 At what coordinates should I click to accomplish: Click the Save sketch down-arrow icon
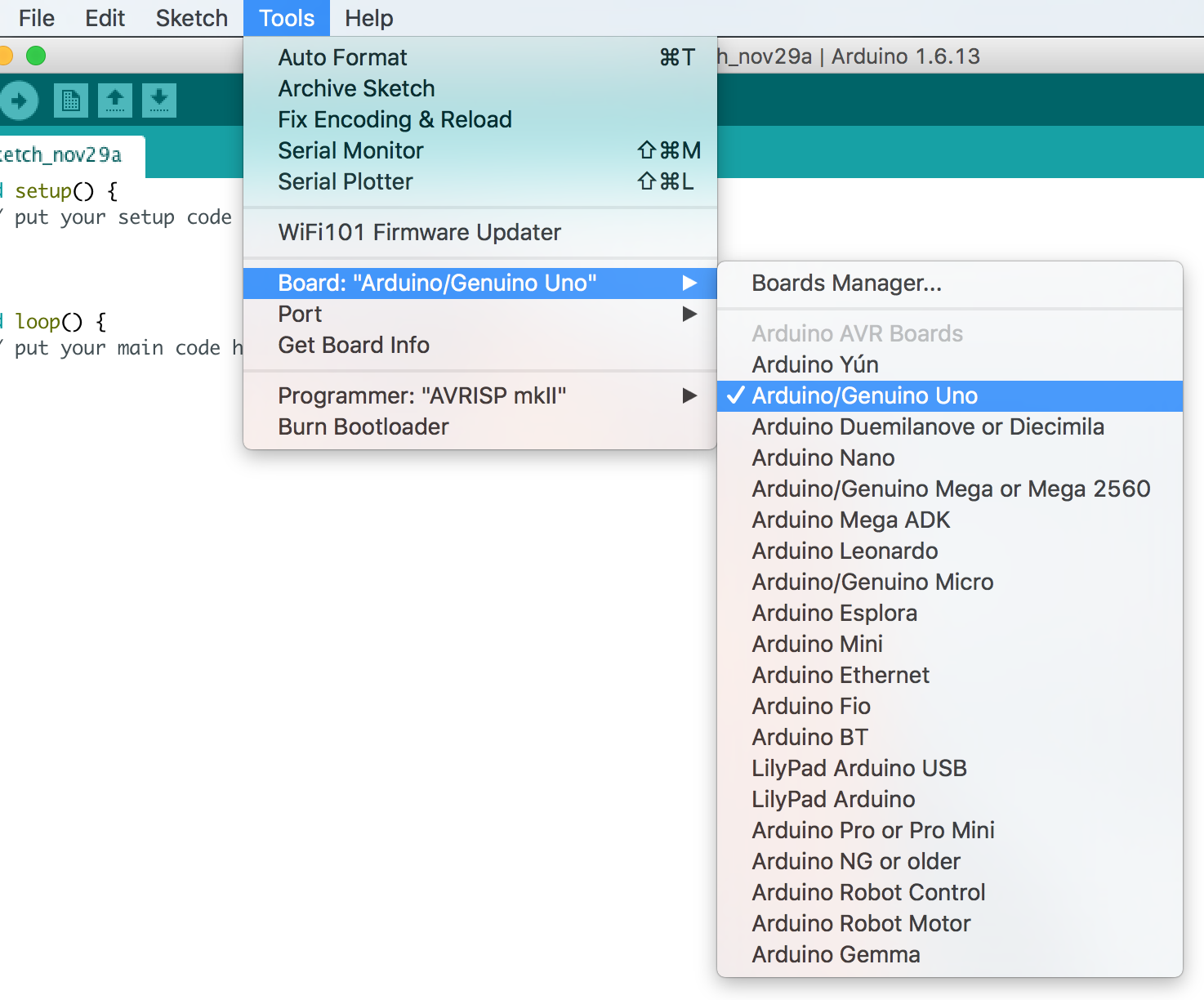(159, 100)
